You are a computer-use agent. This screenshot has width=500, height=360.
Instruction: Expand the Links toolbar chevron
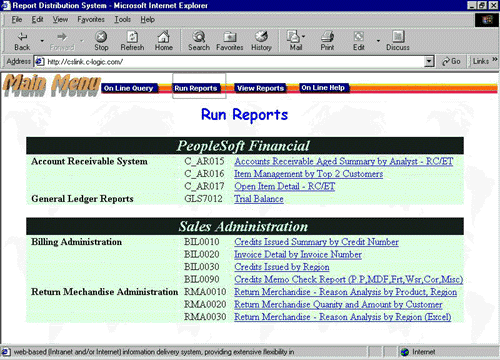click(x=494, y=60)
